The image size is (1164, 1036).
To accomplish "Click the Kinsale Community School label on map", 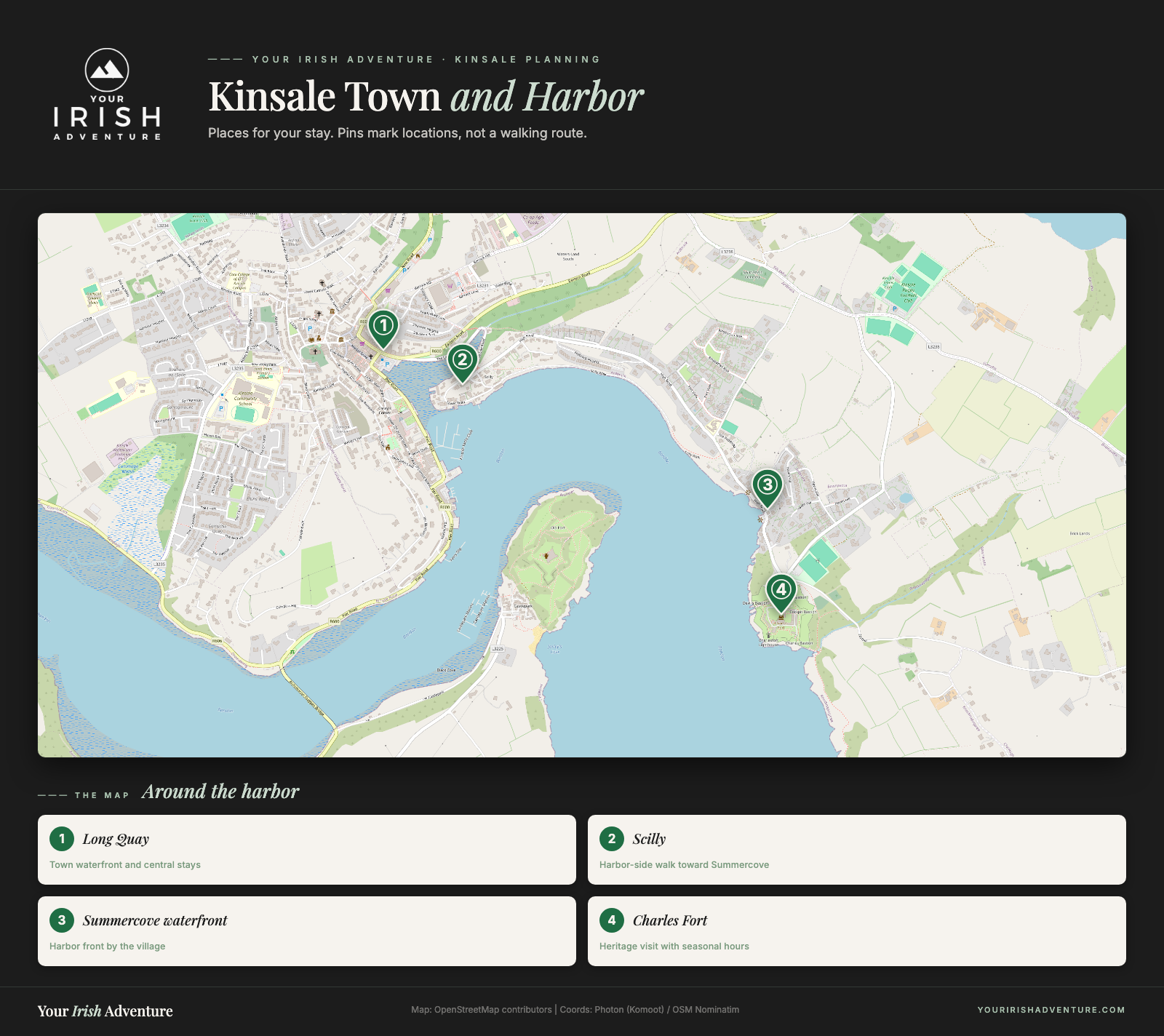I will pos(246,399).
